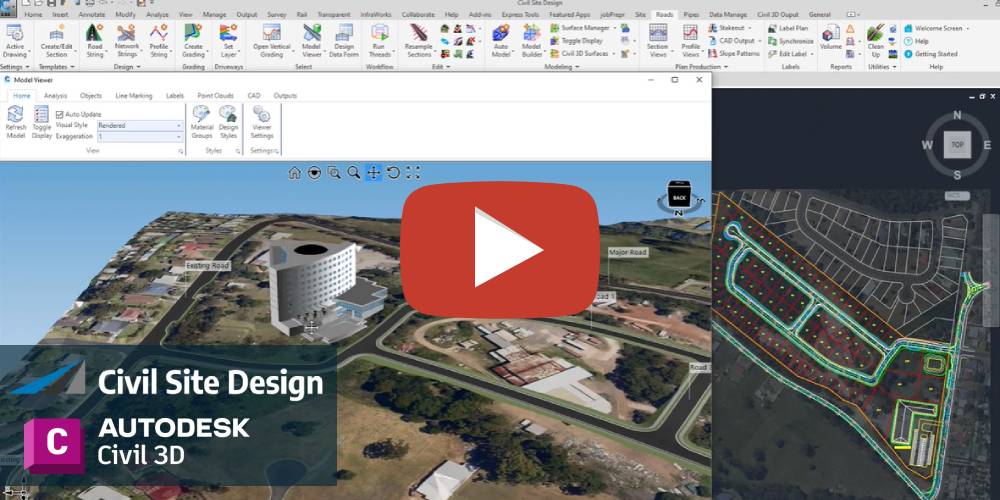Activate the pan tool in viewer toolbar

373,173
